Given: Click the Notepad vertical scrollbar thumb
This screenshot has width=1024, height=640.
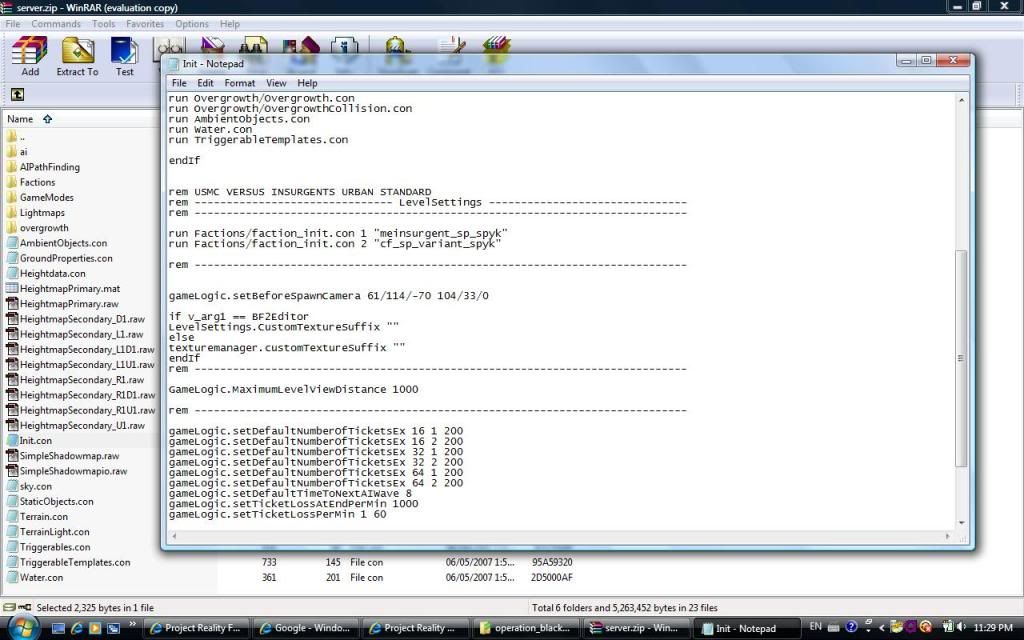Looking at the screenshot, I should pyautogui.click(x=962, y=355).
